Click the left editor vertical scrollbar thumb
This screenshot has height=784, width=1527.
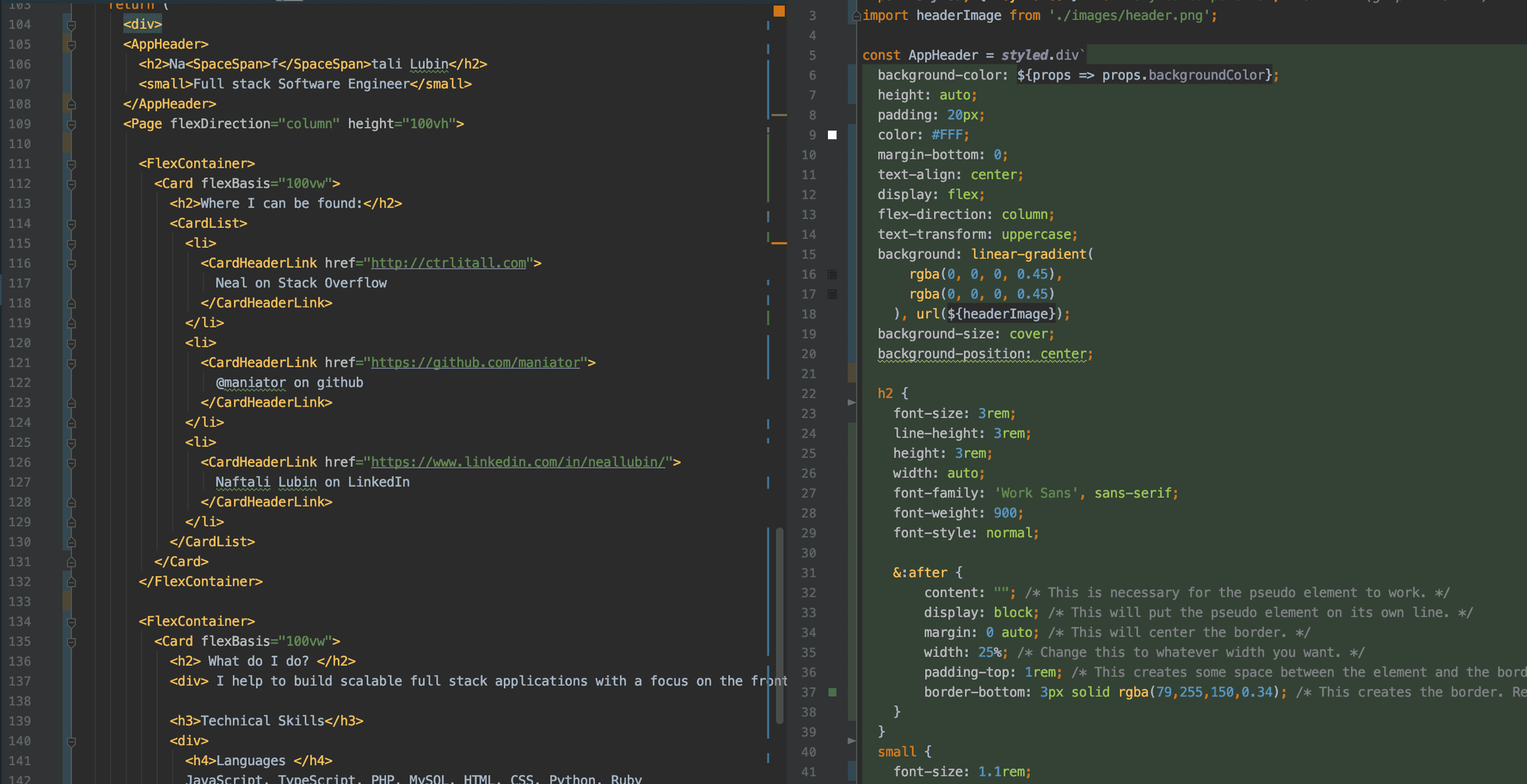click(x=779, y=626)
